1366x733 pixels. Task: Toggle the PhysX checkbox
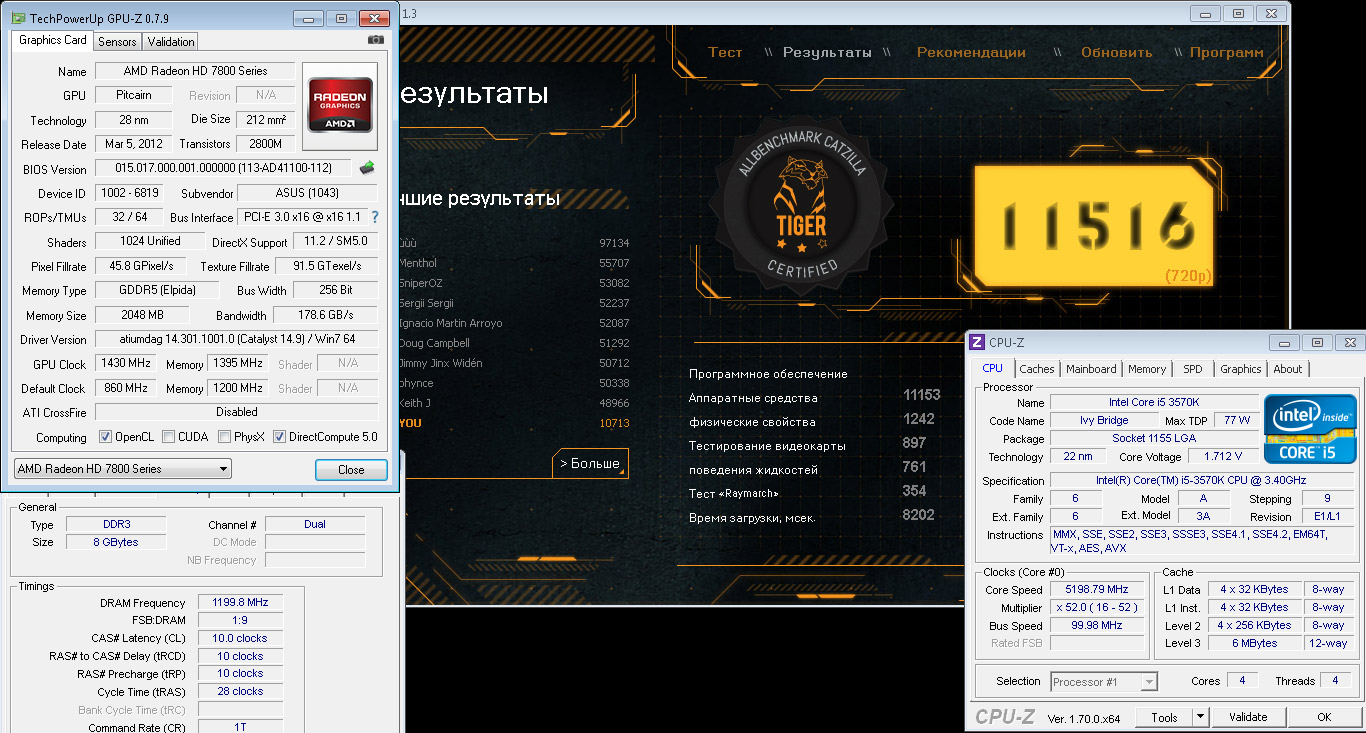[x=225, y=437]
